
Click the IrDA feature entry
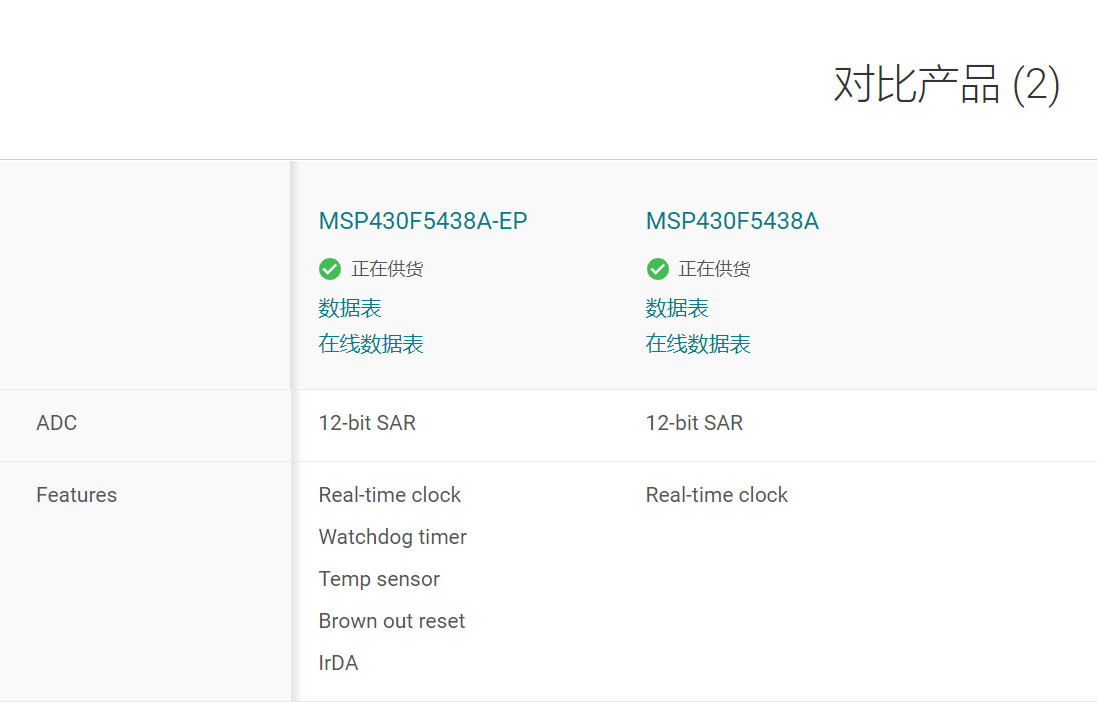[x=338, y=663]
